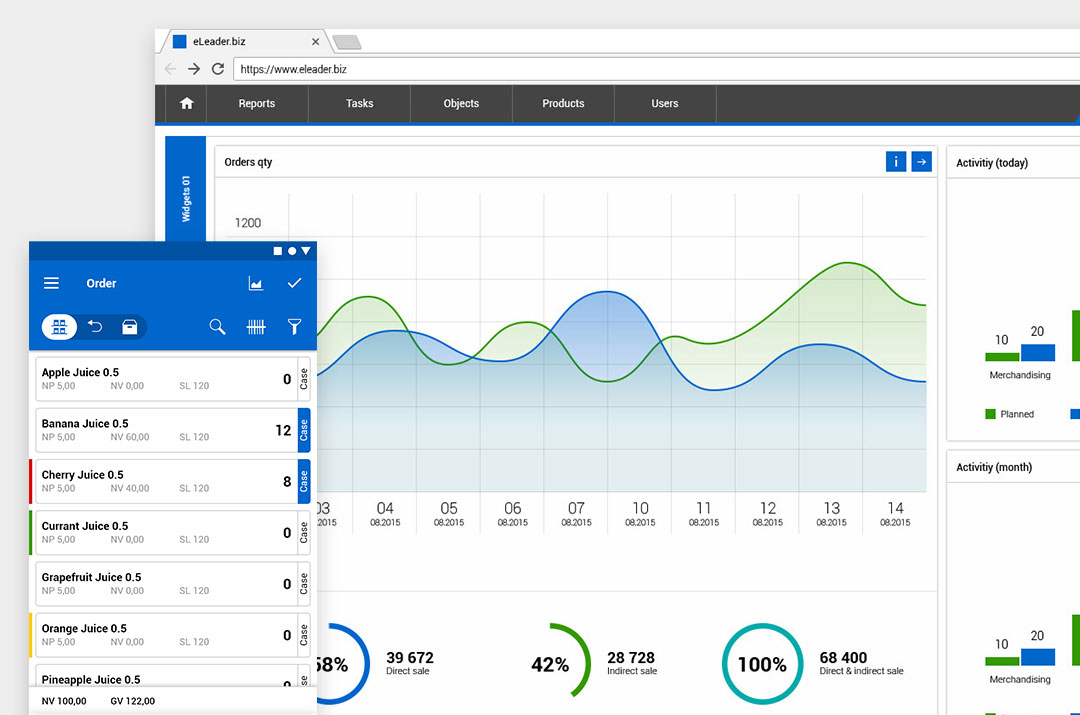Toggle Case unit for Orange Juice 0.5

(x=304, y=635)
